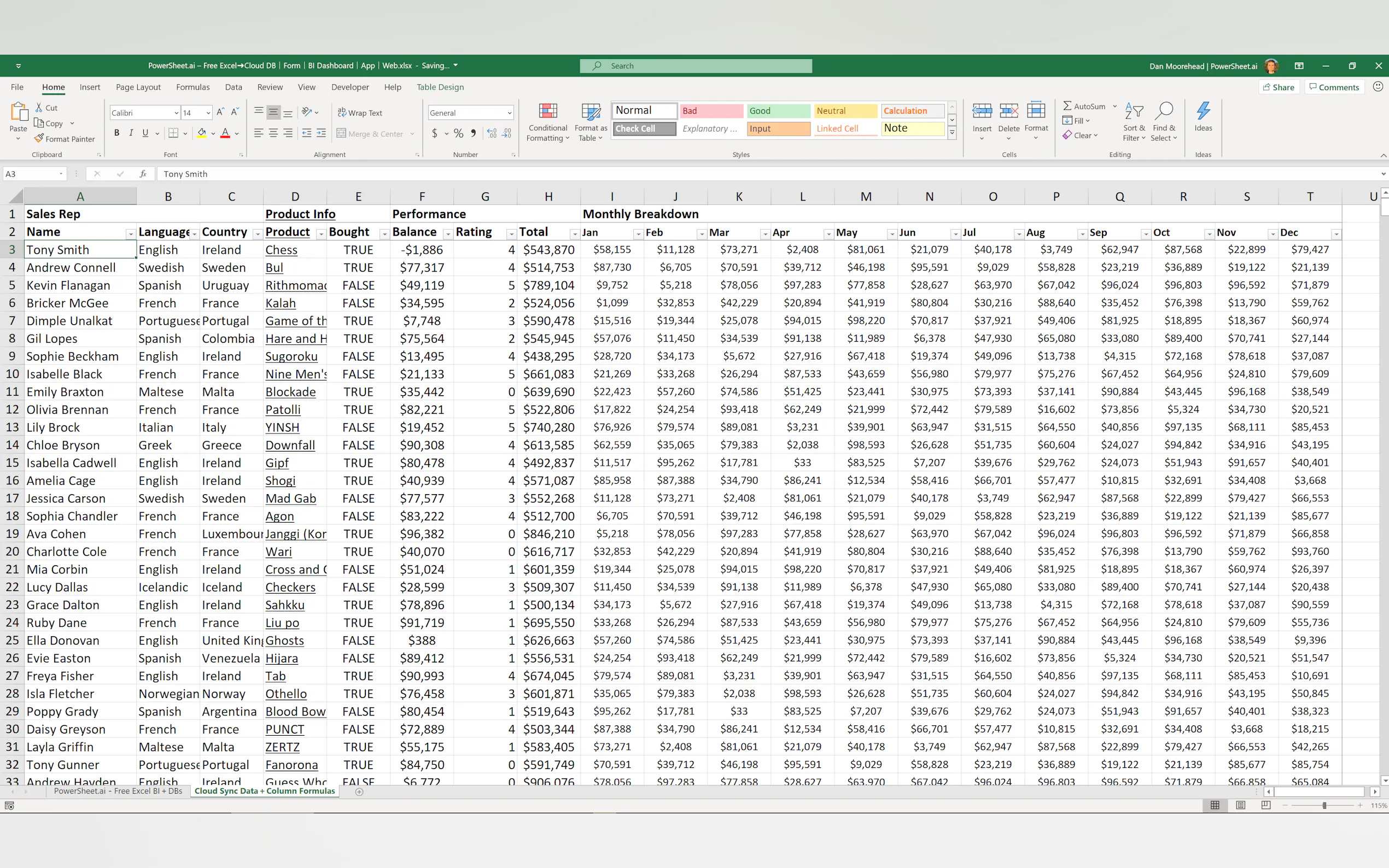This screenshot has width=1389, height=868.
Task: Click the Sort & Filter icon
Action: pos(1134,111)
